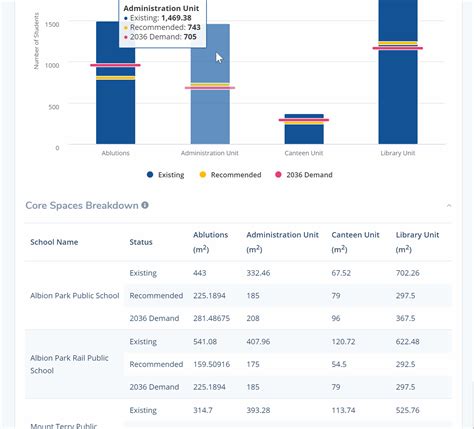The image size is (474, 429).
Task: Click the Ablutions (m²) column header
Action: point(210,242)
